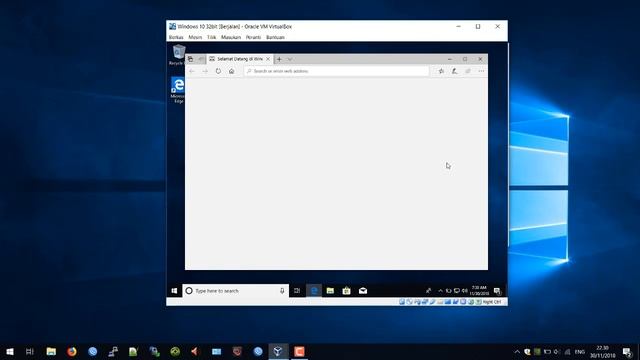Open the guest VM Start menu
Image resolution: width=640 pixels, height=360 pixels.
point(174,291)
